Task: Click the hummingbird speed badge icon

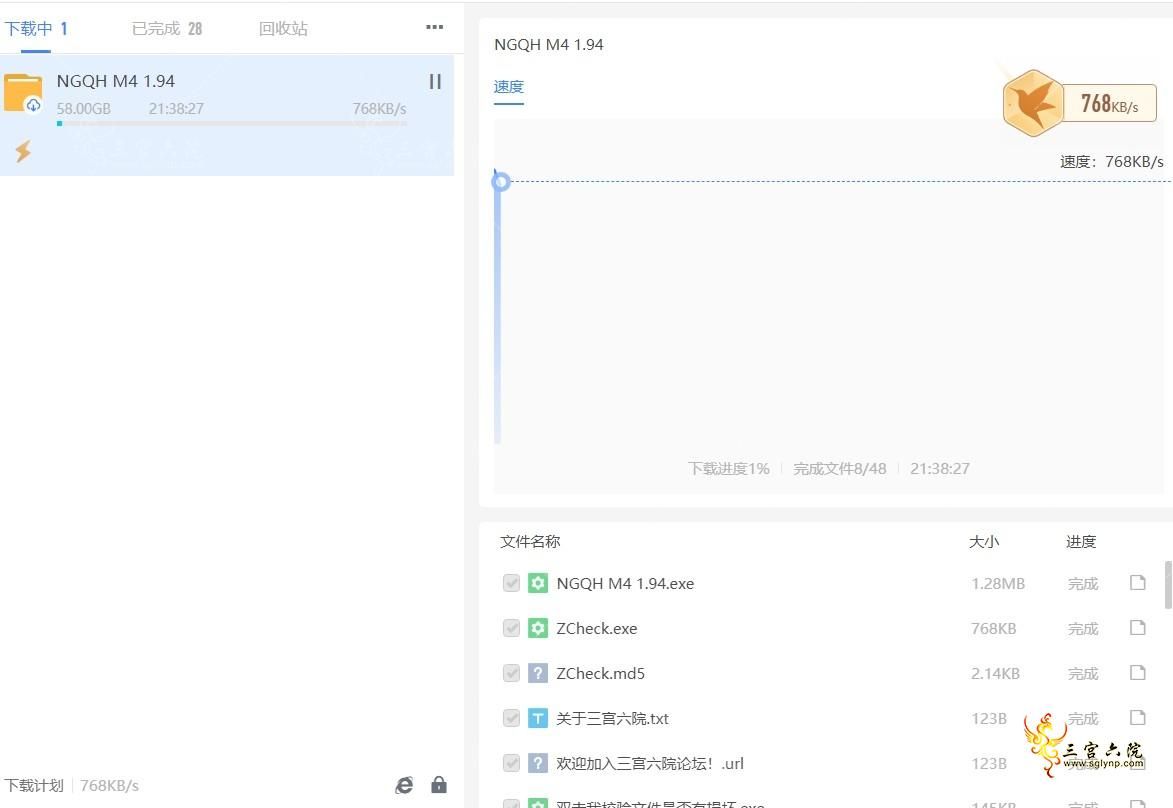Action: coord(1033,103)
